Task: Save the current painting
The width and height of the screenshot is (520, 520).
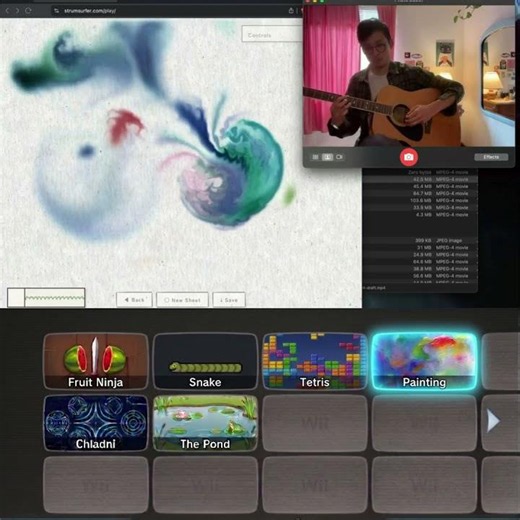Action: coord(229,300)
